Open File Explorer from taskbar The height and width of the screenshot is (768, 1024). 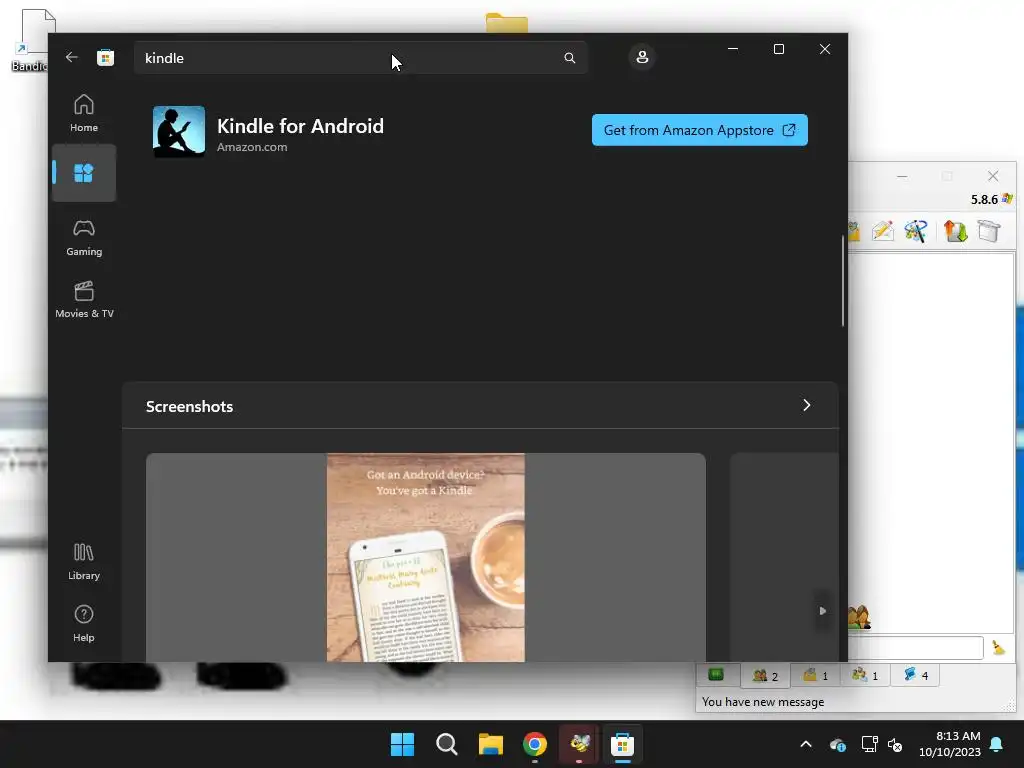click(490, 744)
